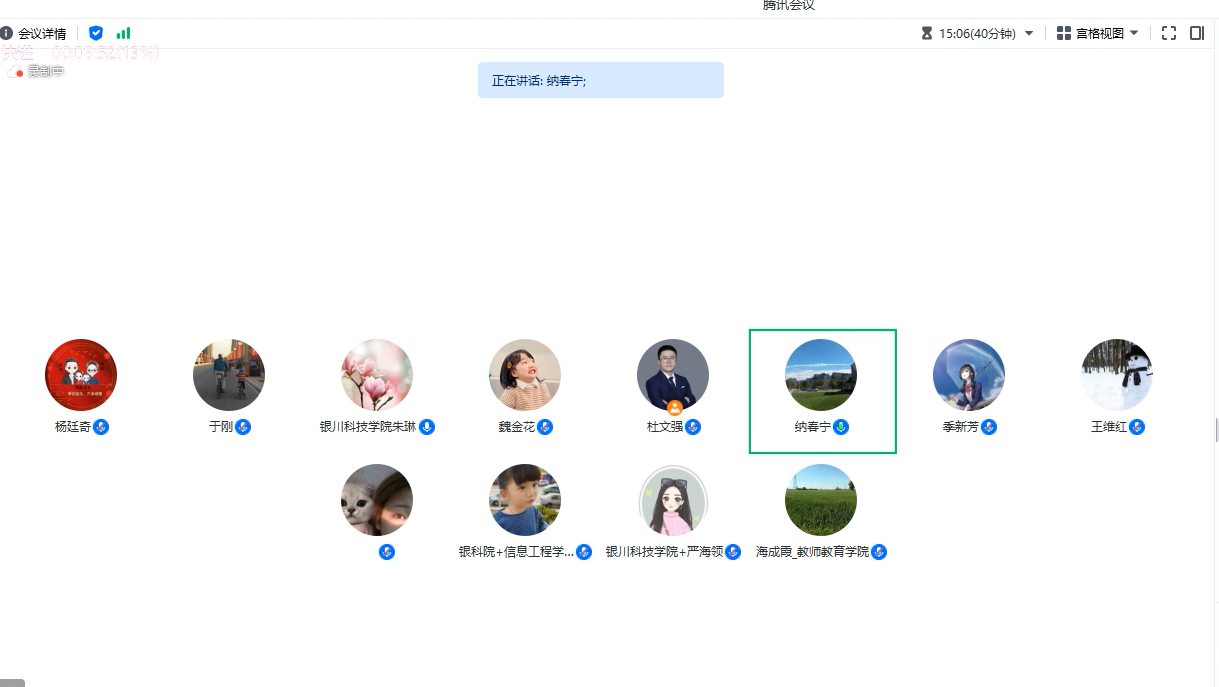This screenshot has width=1219, height=687.
Task: Click the scrollbar handle on the right edge
Action: [x=1216, y=430]
